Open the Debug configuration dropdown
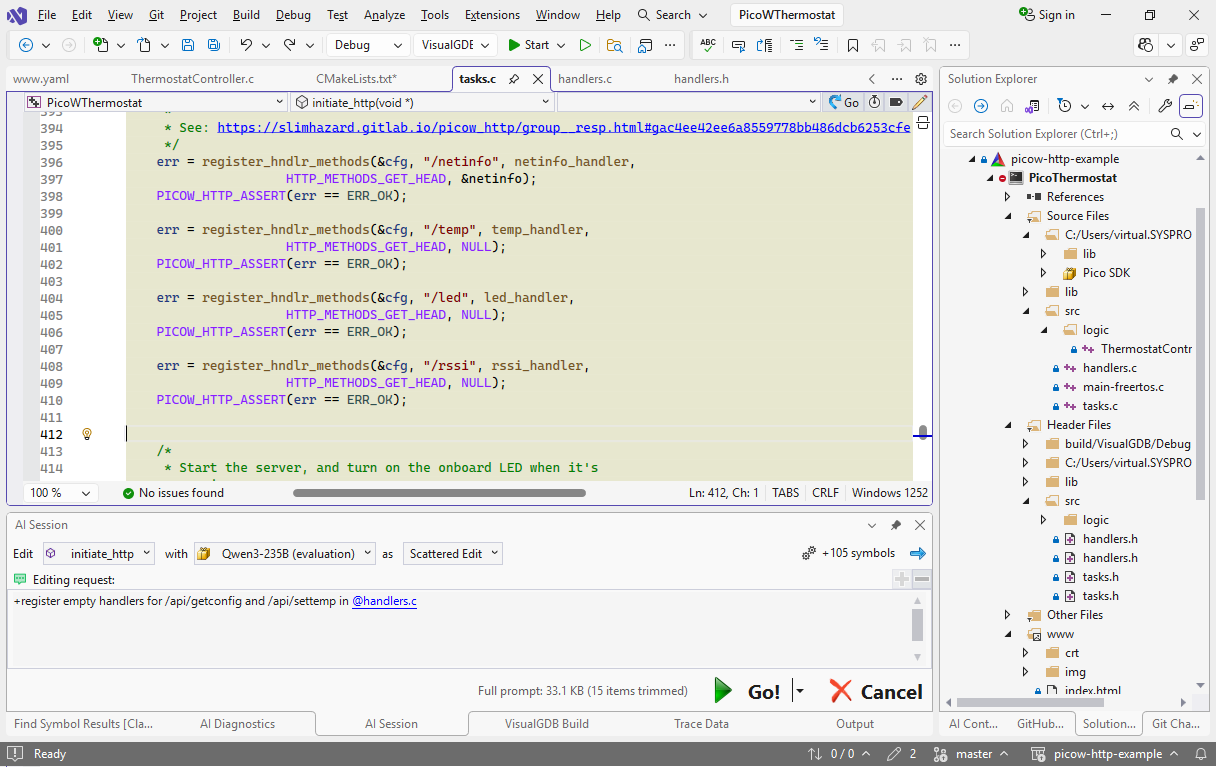The width and height of the screenshot is (1216, 767). [368, 45]
